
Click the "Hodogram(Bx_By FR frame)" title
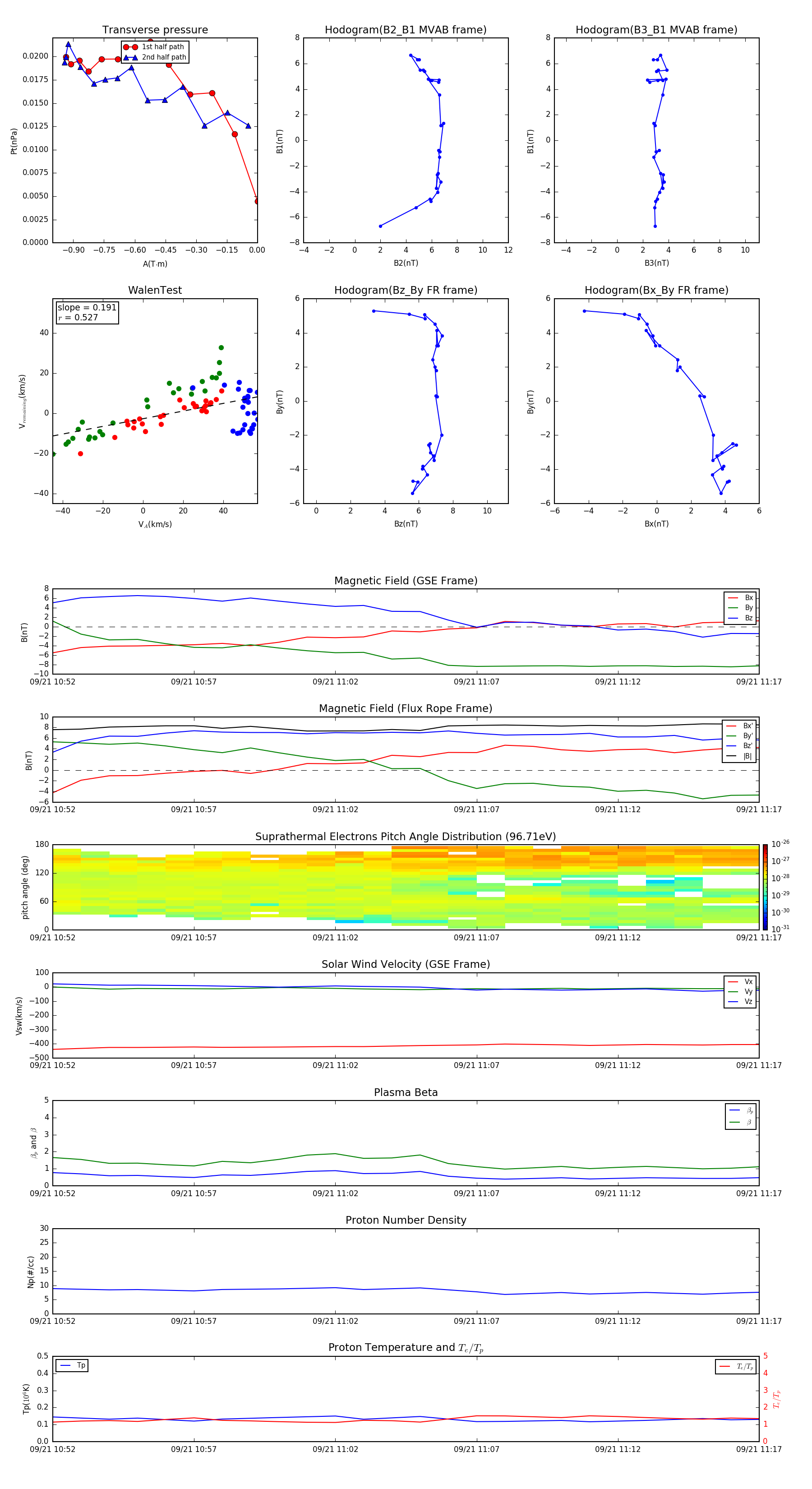(656, 290)
